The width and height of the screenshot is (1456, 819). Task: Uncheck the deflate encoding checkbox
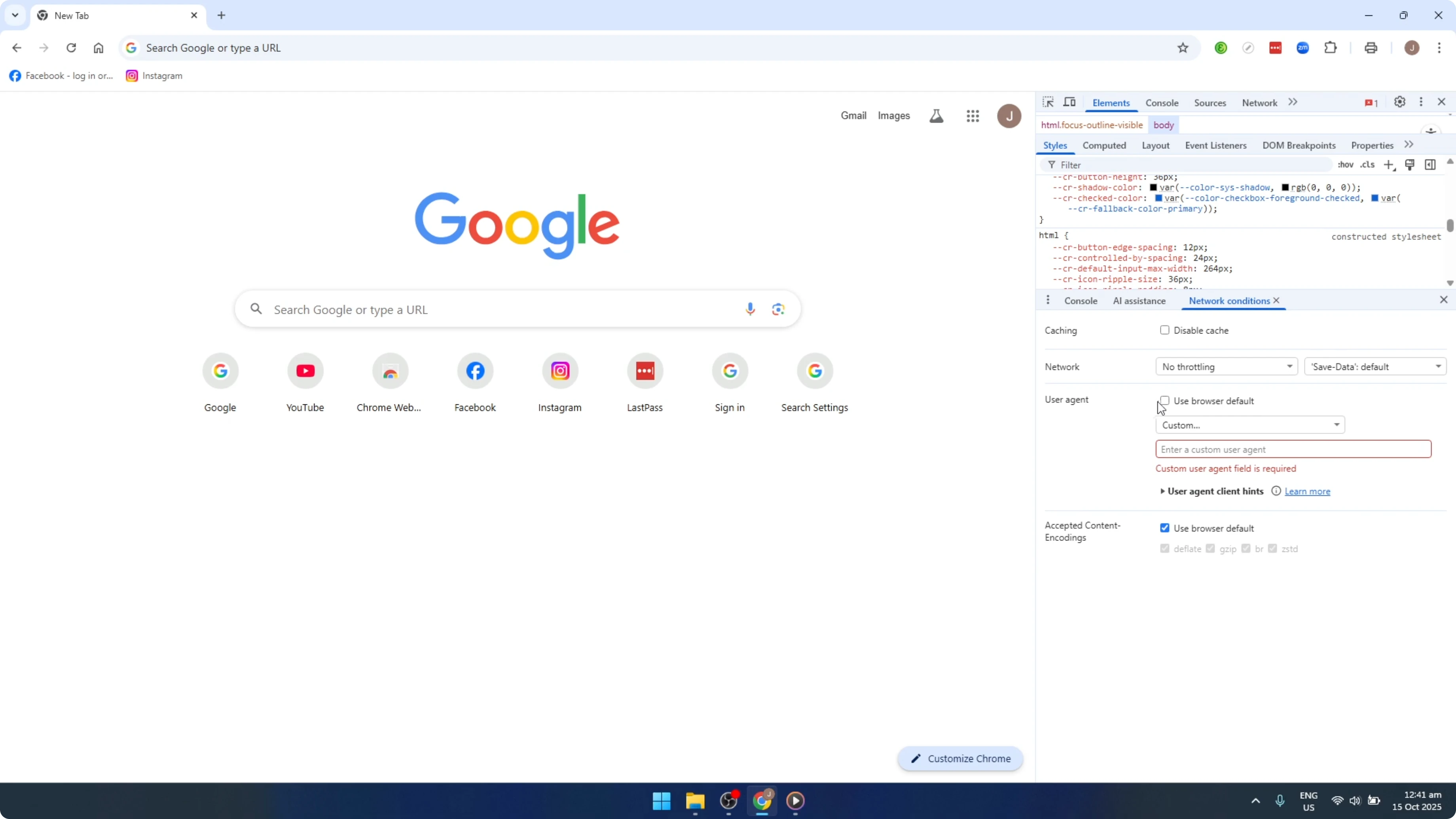(1165, 548)
